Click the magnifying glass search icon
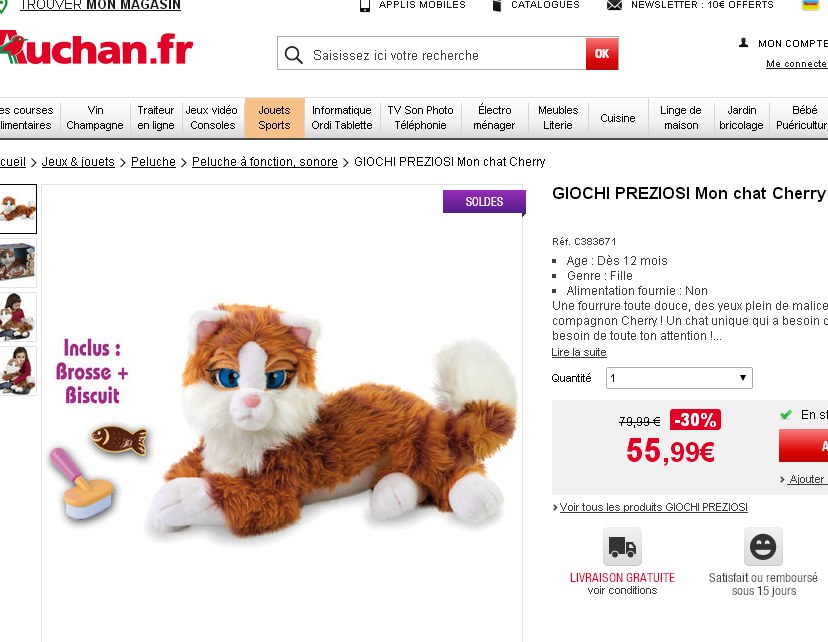The width and height of the screenshot is (828, 642). (293, 54)
